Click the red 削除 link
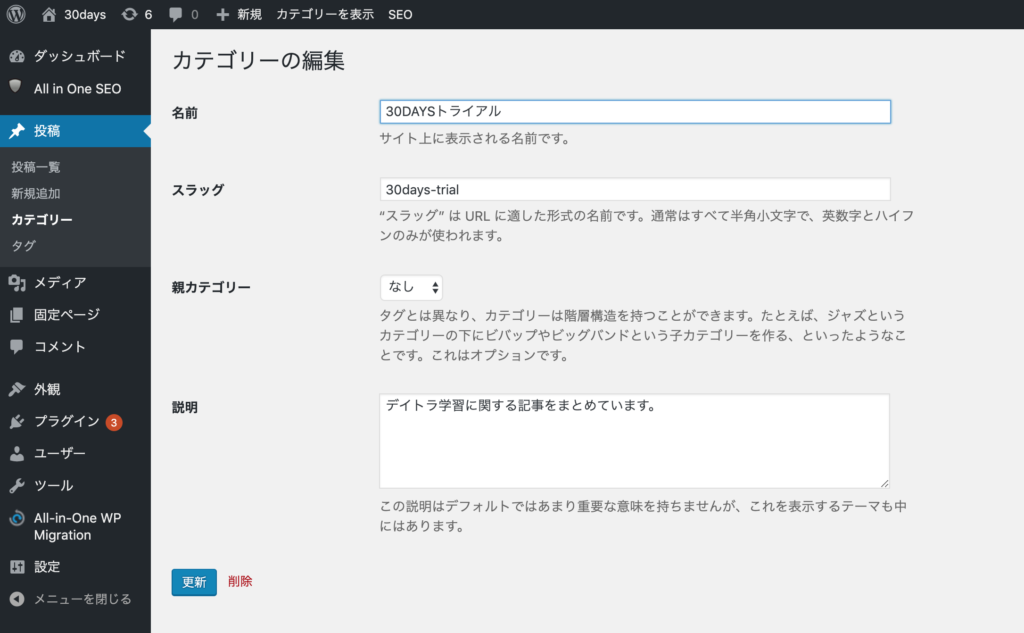The height and width of the screenshot is (633, 1024). click(x=240, y=581)
